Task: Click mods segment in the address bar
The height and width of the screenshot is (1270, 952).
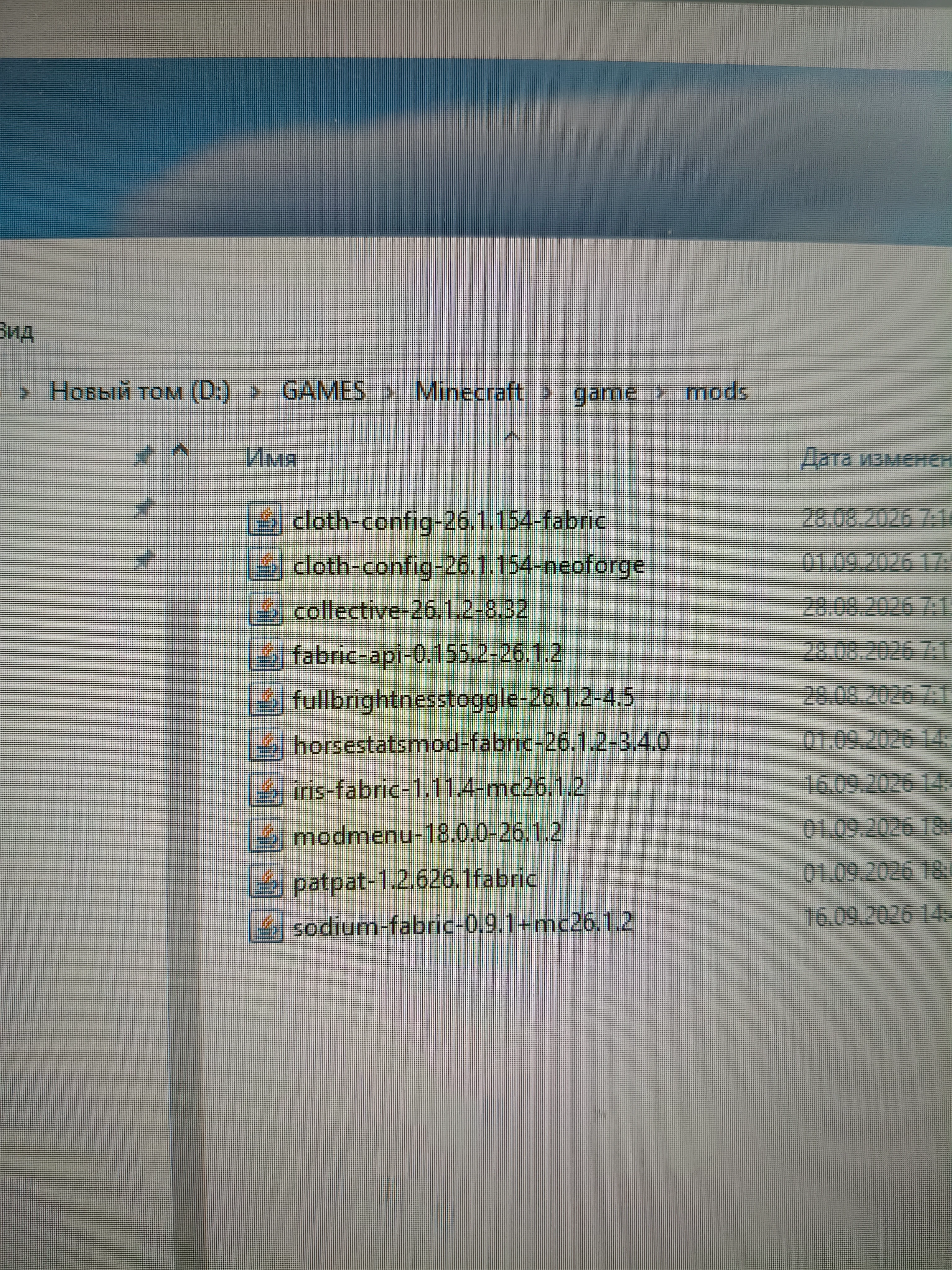Action: pyautogui.click(x=717, y=392)
